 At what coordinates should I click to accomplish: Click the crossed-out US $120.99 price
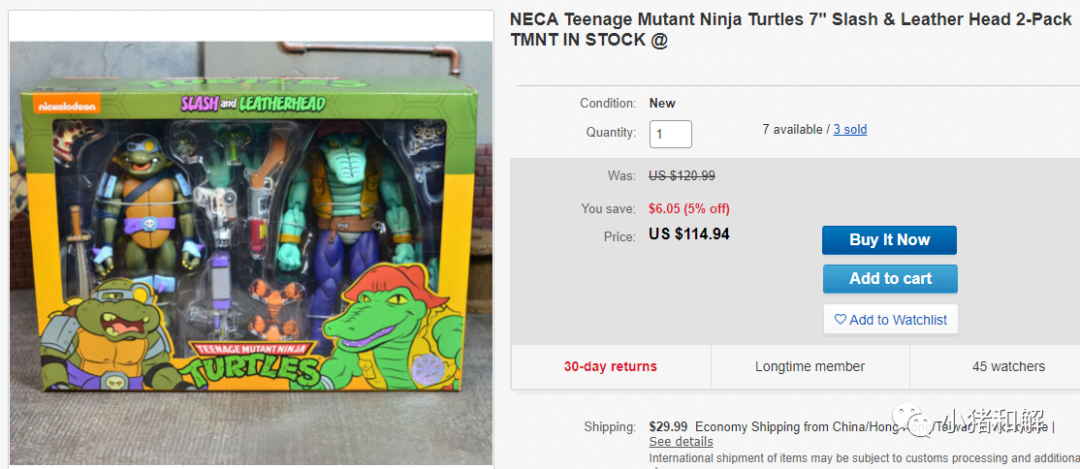tap(682, 176)
